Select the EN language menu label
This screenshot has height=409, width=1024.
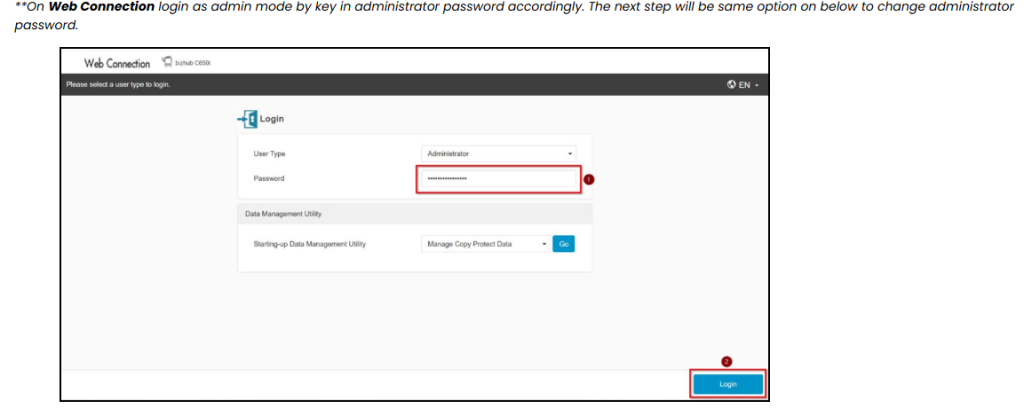click(744, 86)
